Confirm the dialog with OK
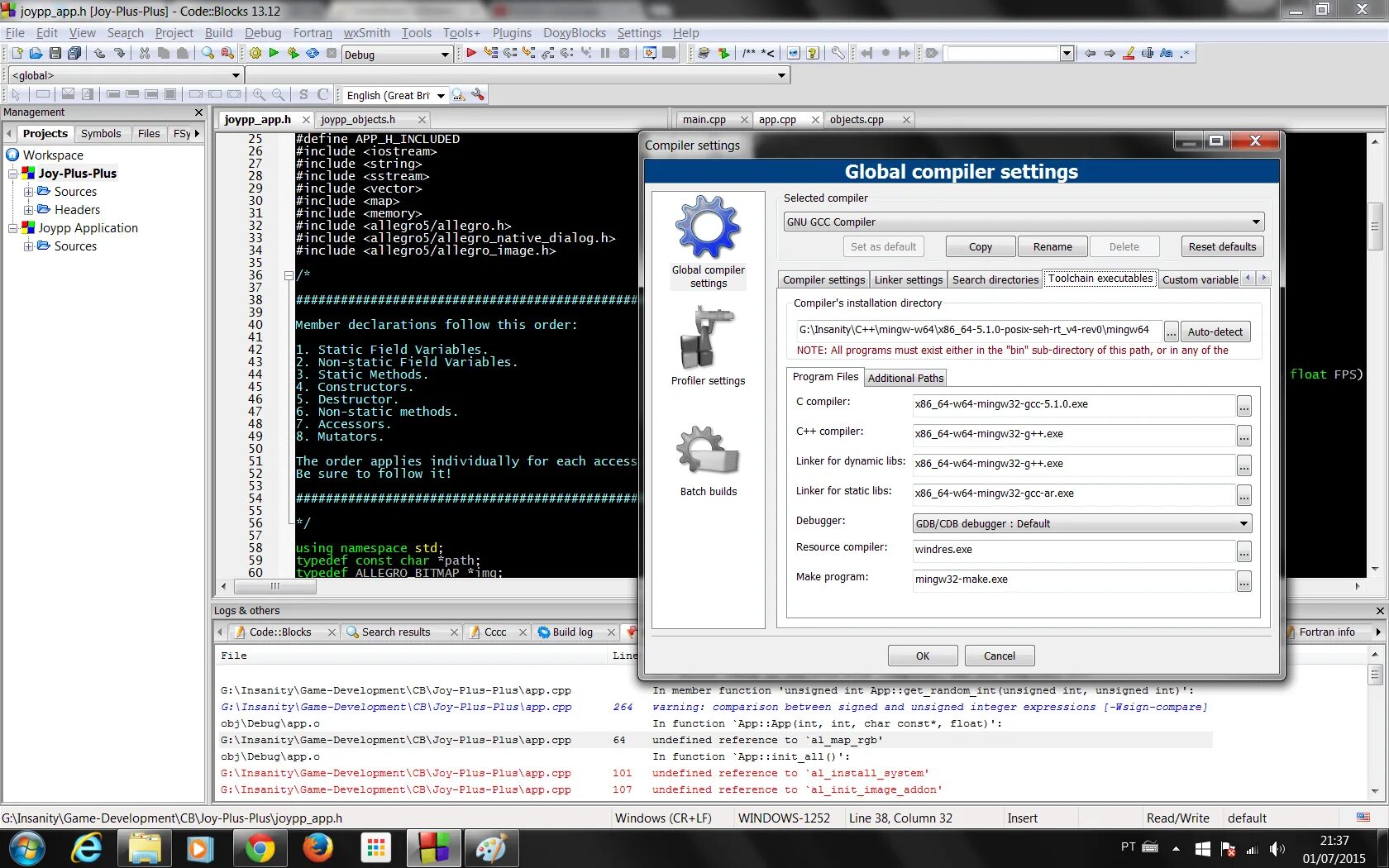 (923, 656)
